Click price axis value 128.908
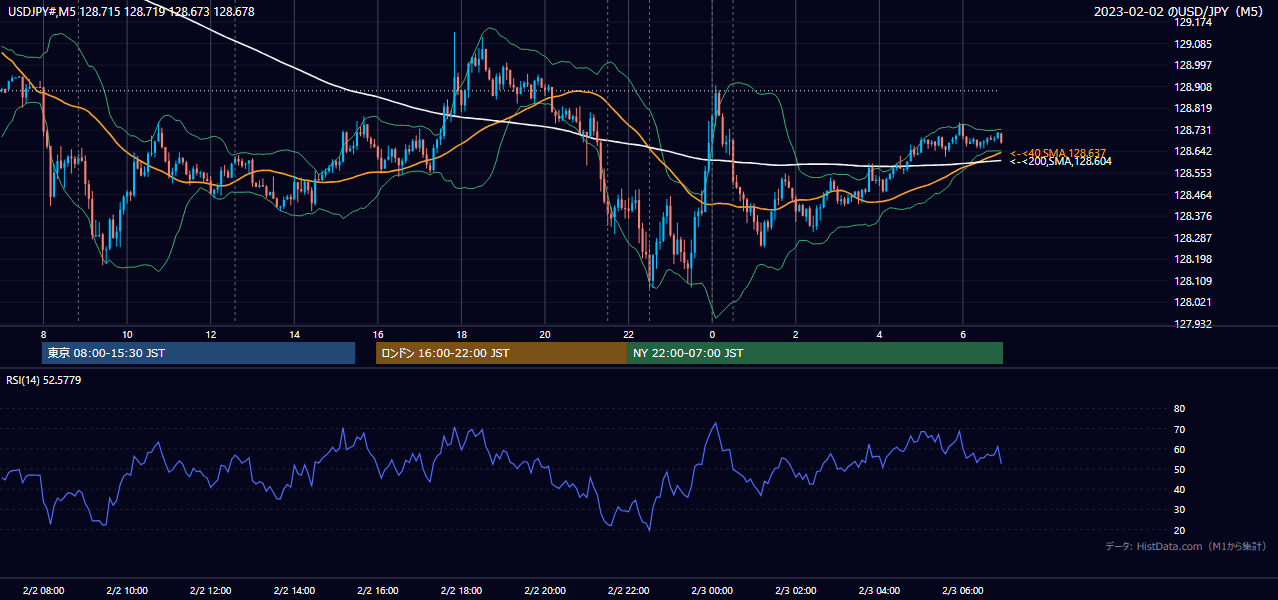The image size is (1278, 600). pyautogui.click(x=1193, y=87)
